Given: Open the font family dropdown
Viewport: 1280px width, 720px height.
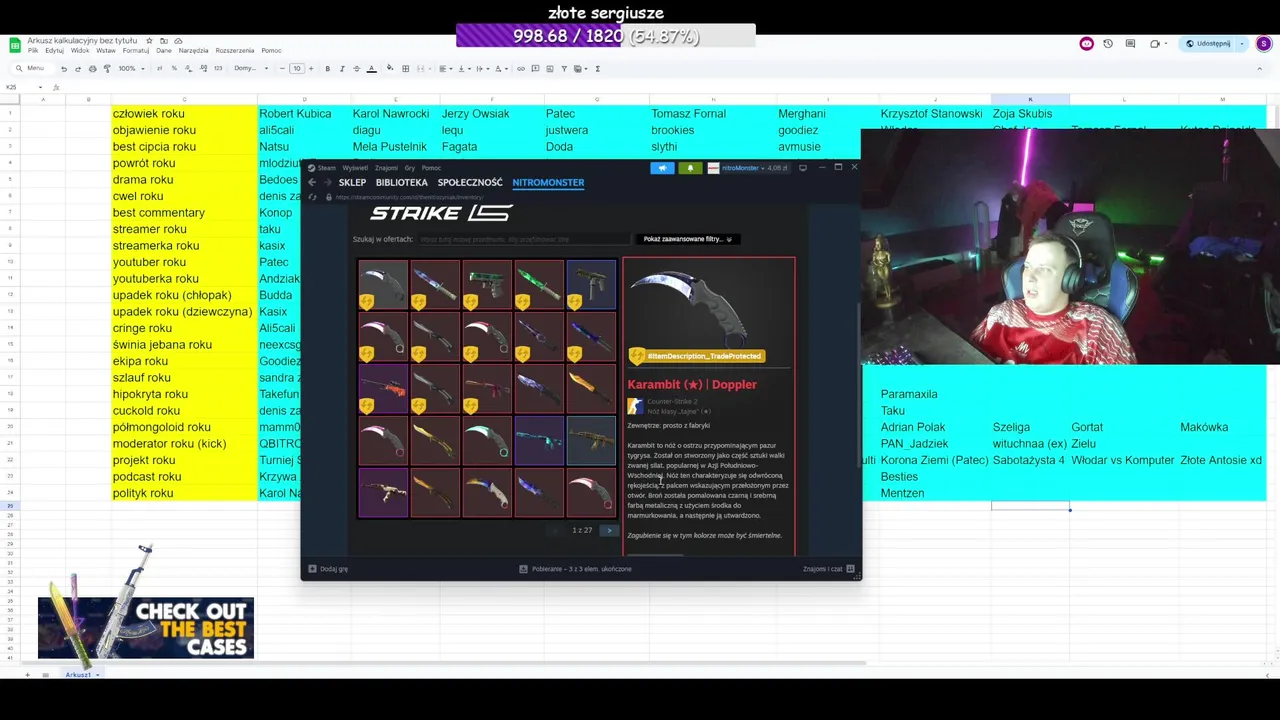Looking at the screenshot, I should pyautogui.click(x=251, y=68).
